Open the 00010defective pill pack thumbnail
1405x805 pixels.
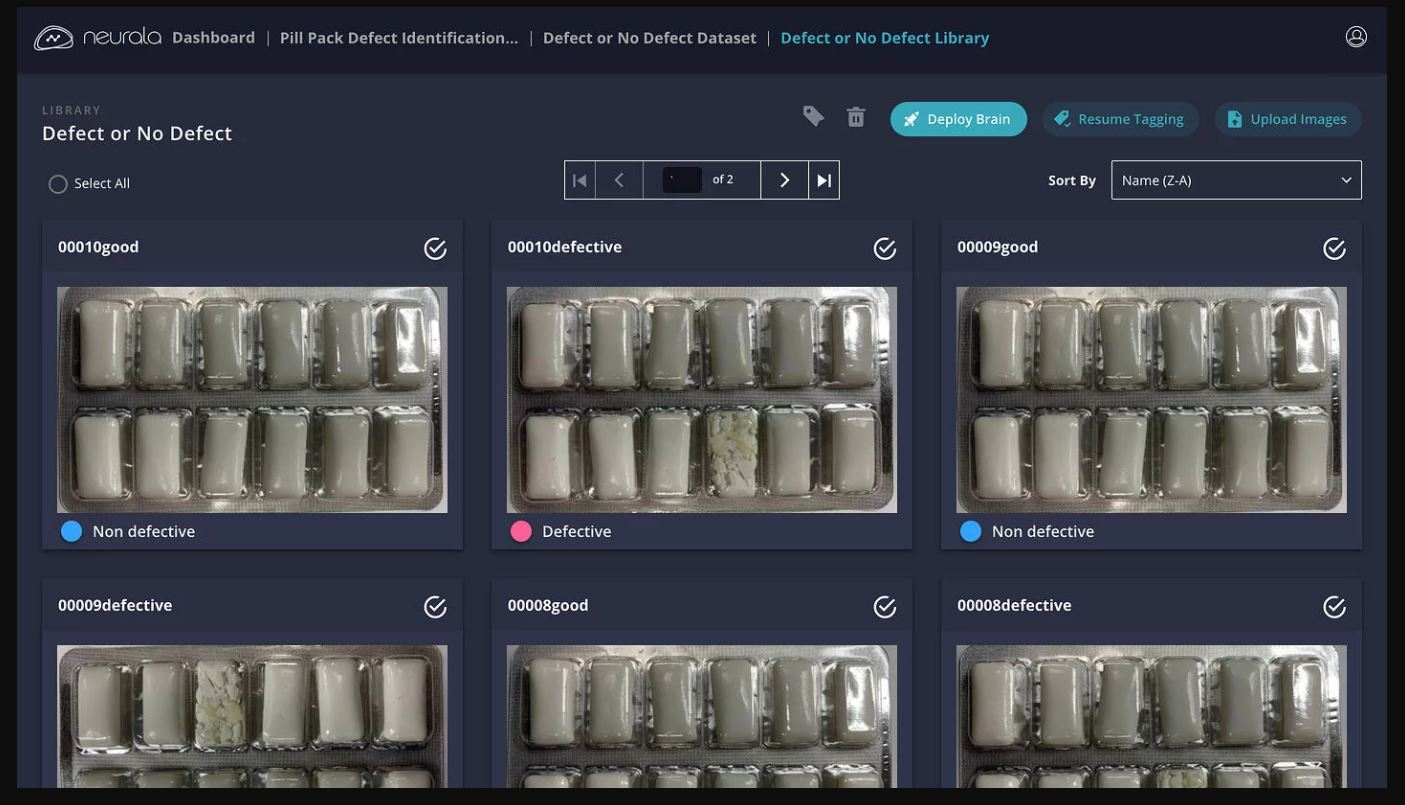pos(702,400)
